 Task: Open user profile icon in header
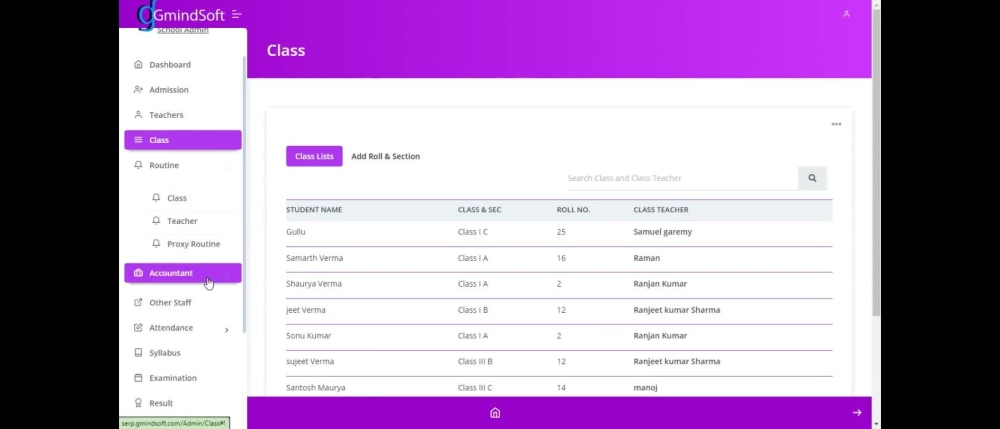(x=846, y=13)
